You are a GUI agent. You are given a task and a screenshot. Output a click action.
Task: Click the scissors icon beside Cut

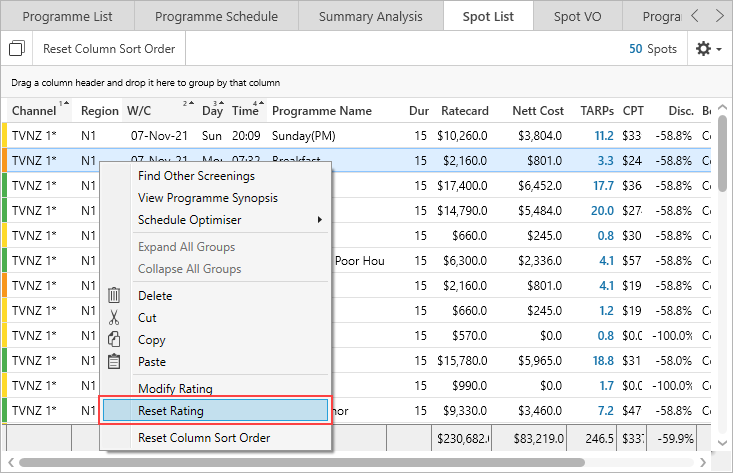[x=114, y=318]
